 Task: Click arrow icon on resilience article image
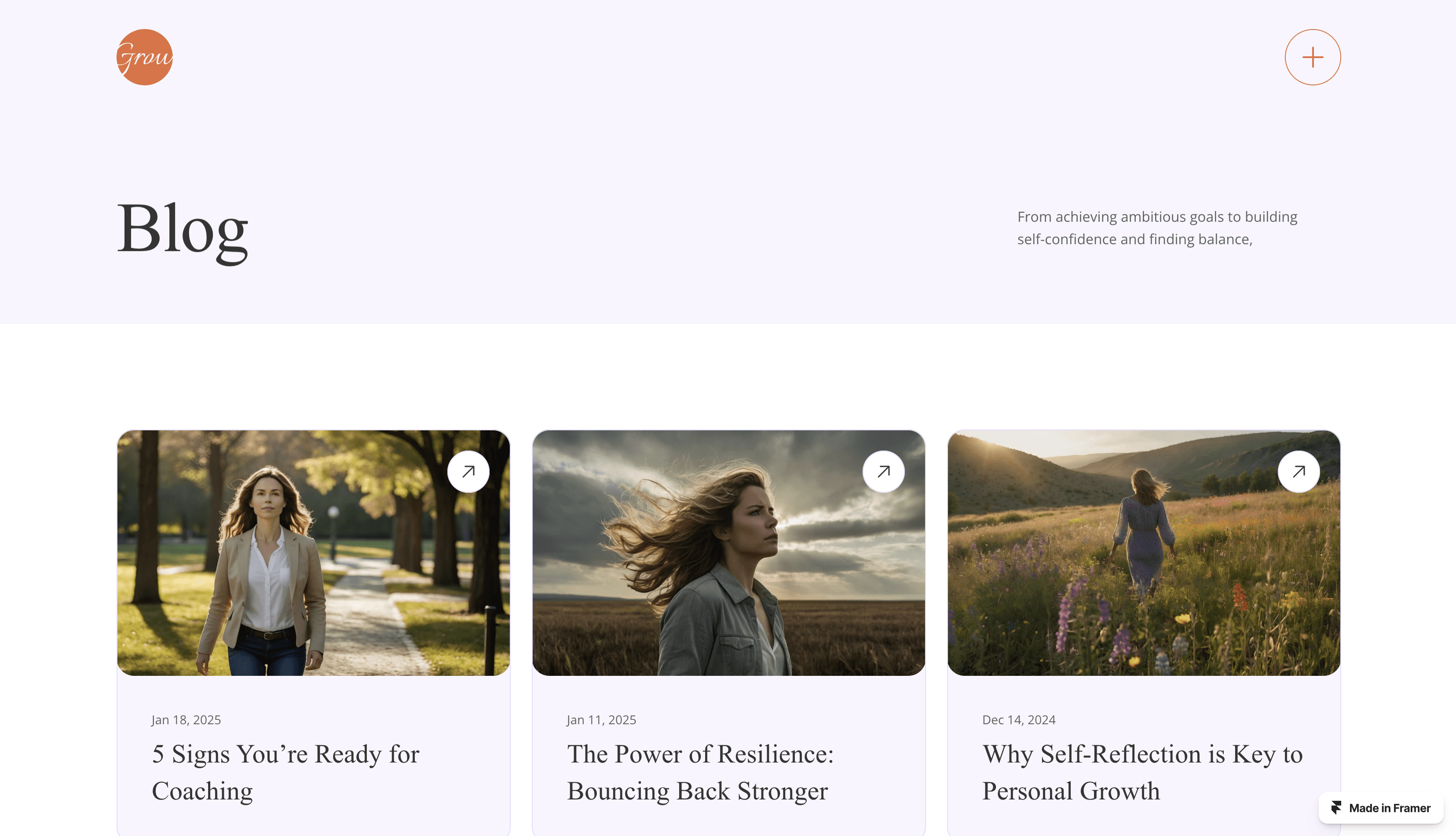[883, 471]
